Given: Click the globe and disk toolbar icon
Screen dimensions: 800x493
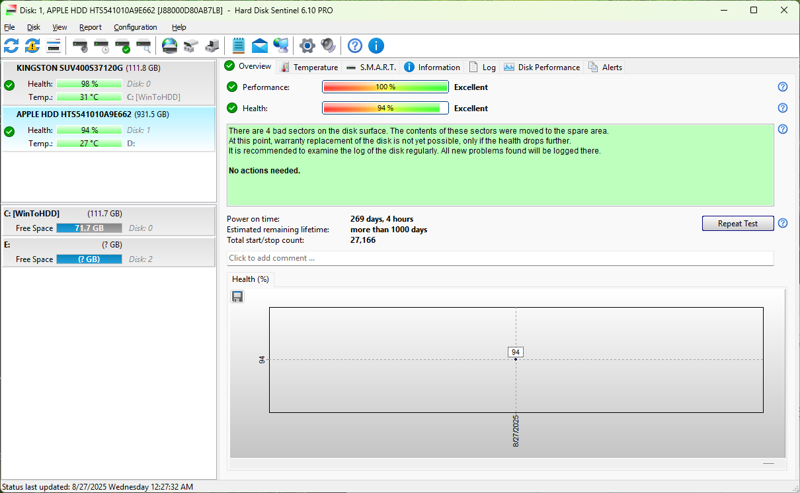Looking at the screenshot, I should pos(169,46).
